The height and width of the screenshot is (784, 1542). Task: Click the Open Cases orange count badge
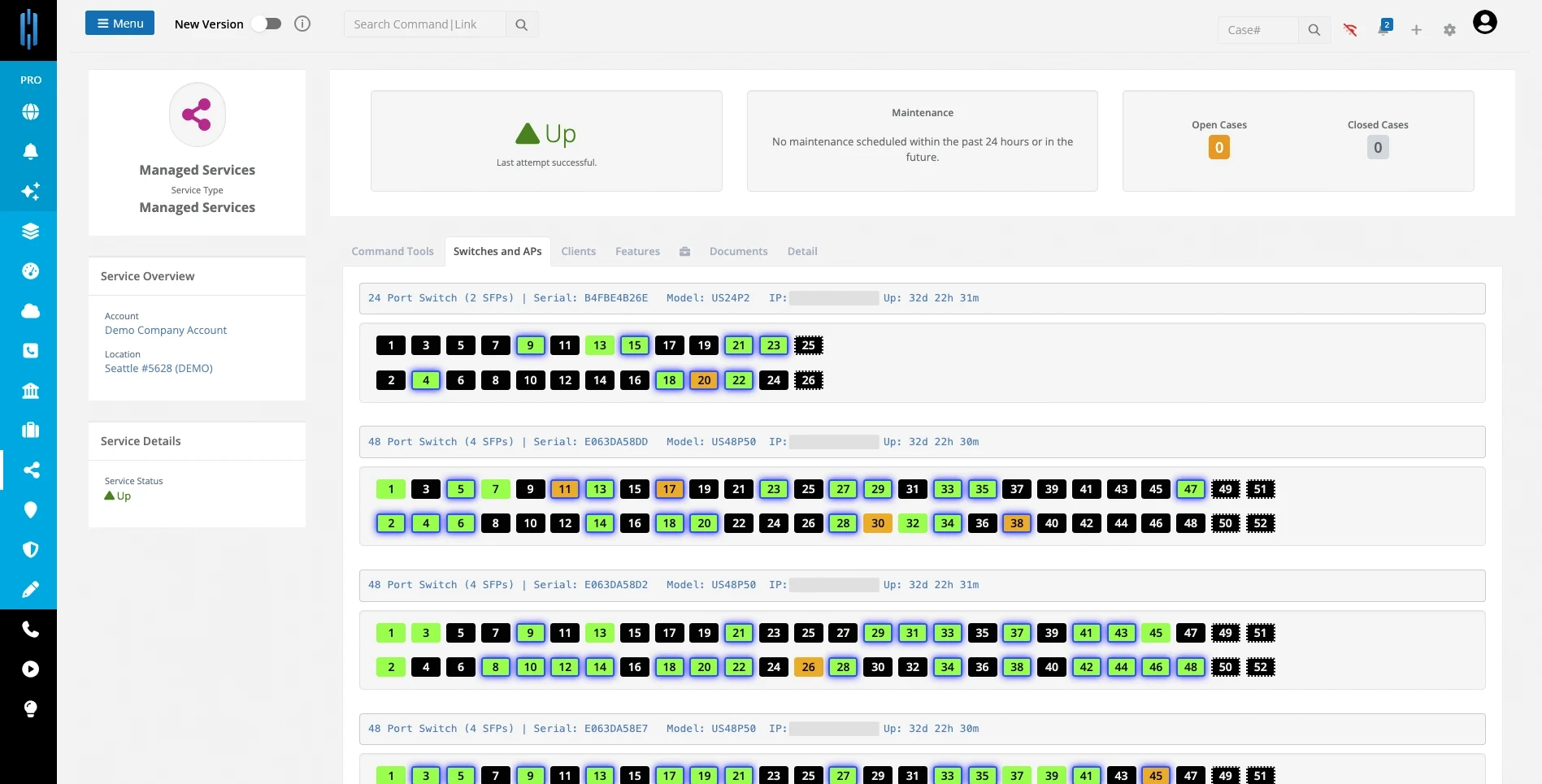pyautogui.click(x=1218, y=148)
